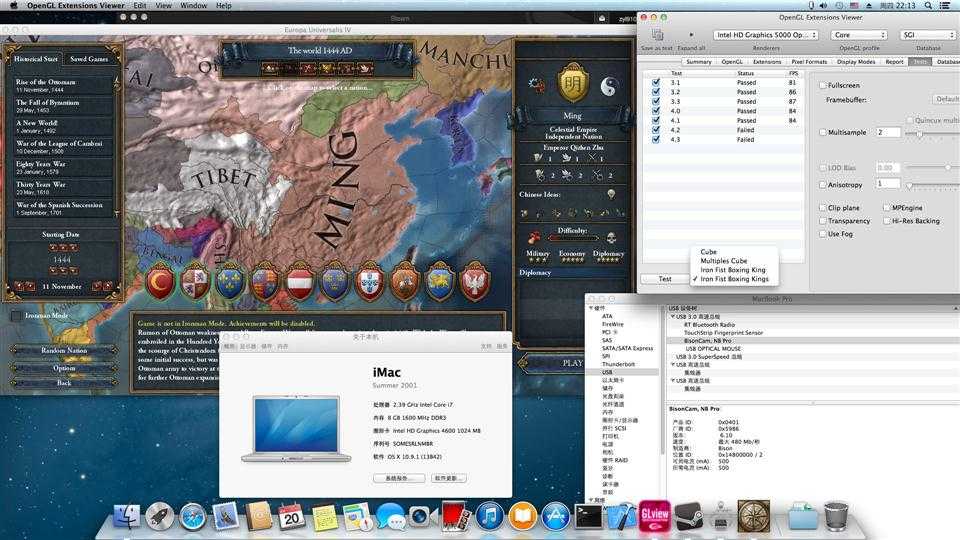Uncheck the 3.1 test checkbox

click(x=656, y=82)
